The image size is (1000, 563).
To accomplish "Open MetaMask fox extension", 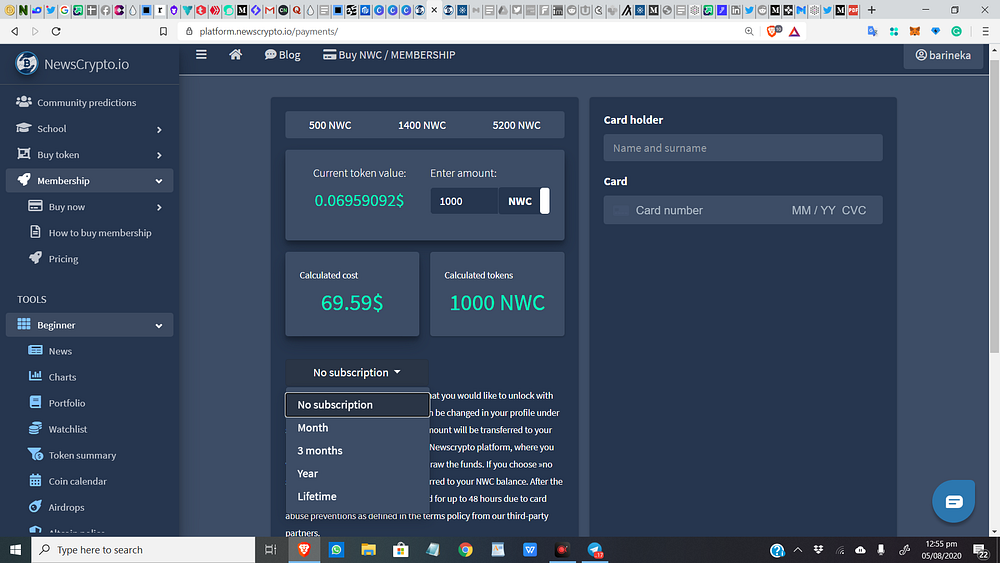I will click(915, 31).
